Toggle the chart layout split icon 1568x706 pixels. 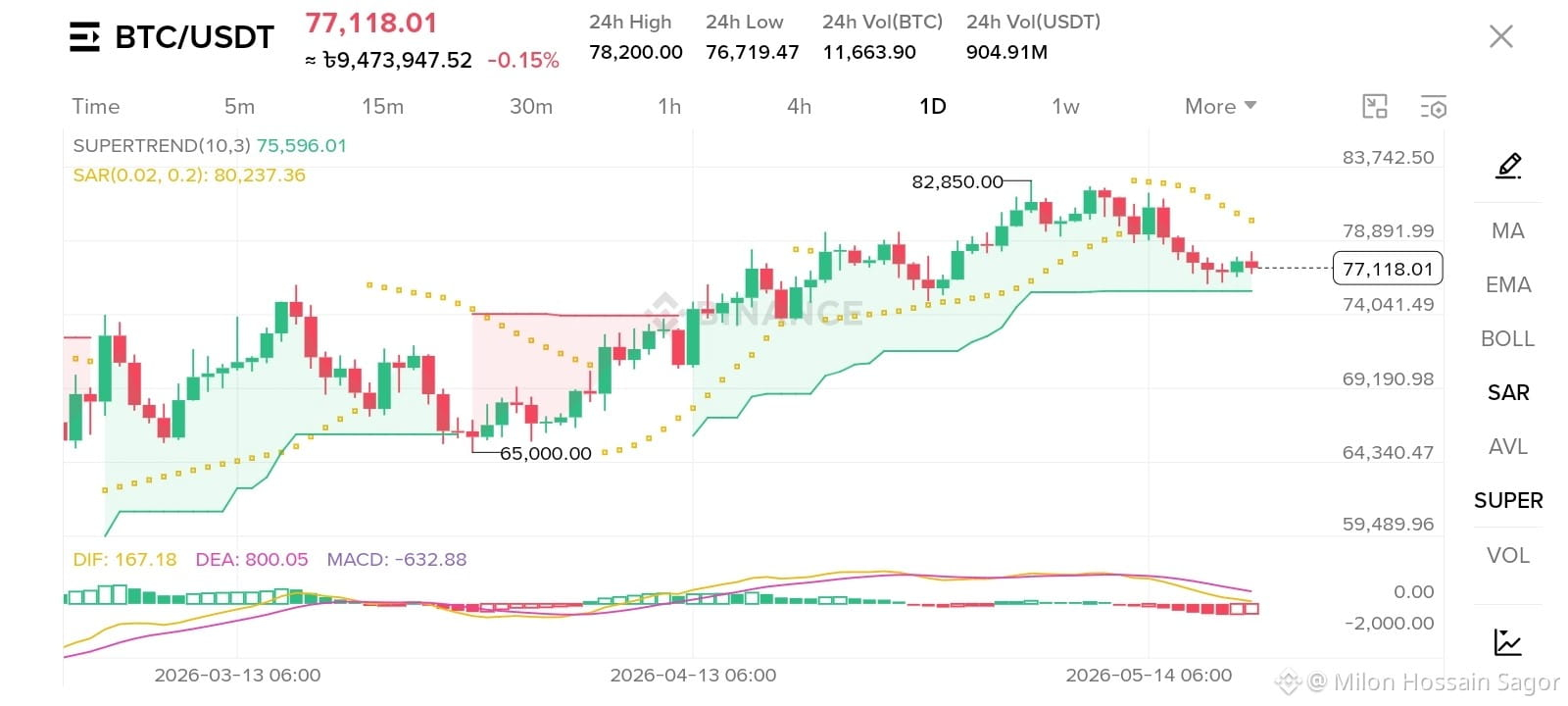(x=1375, y=107)
